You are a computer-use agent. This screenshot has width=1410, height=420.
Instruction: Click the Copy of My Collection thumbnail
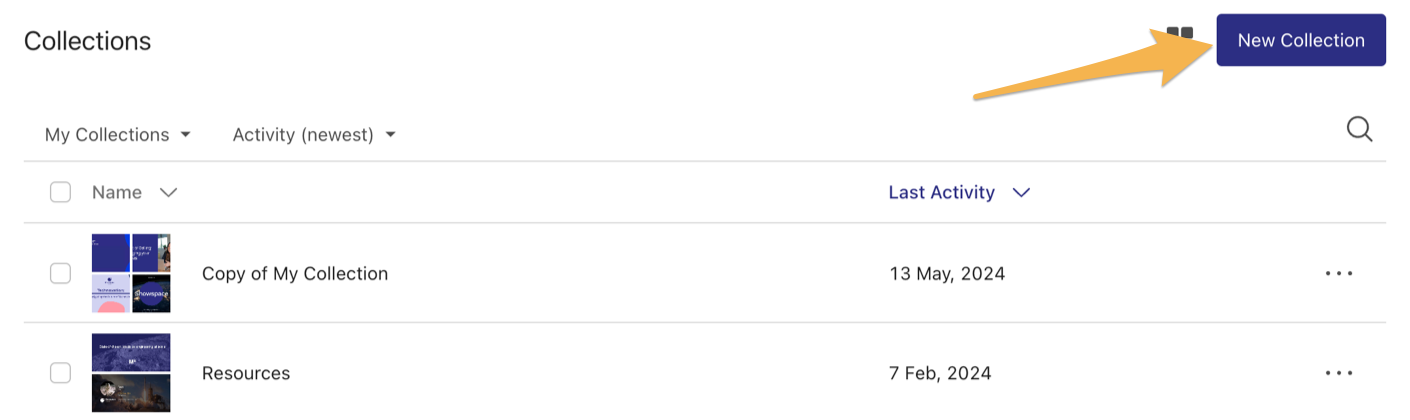click(x=131, y=273)
